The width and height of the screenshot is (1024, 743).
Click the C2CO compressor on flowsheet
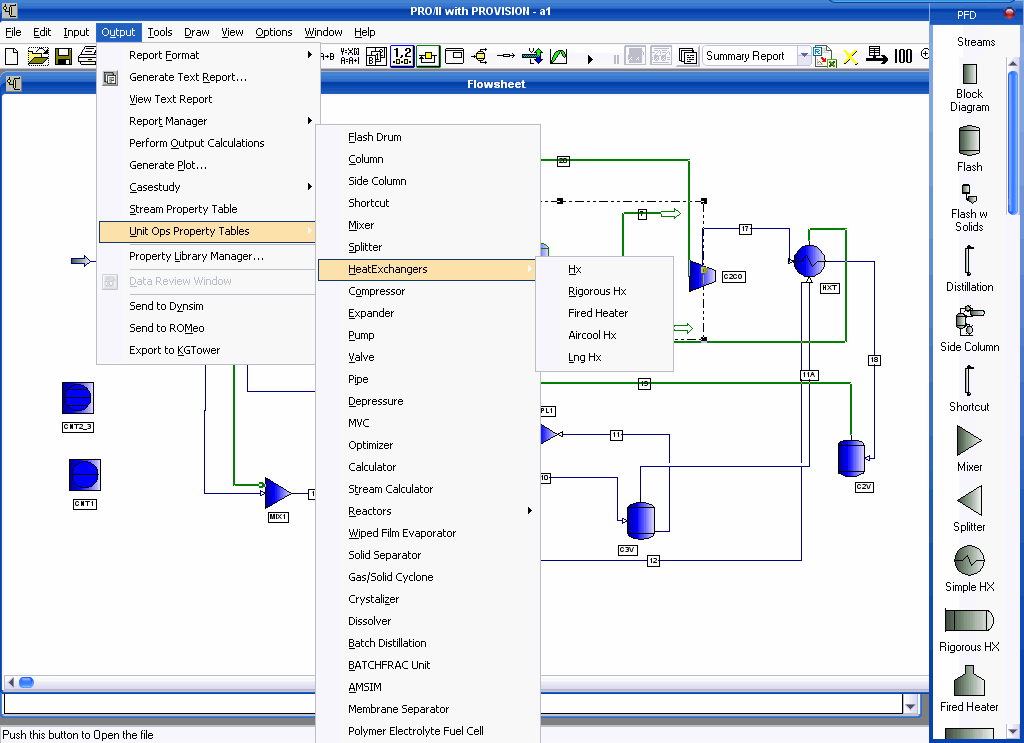click(703, 276)
